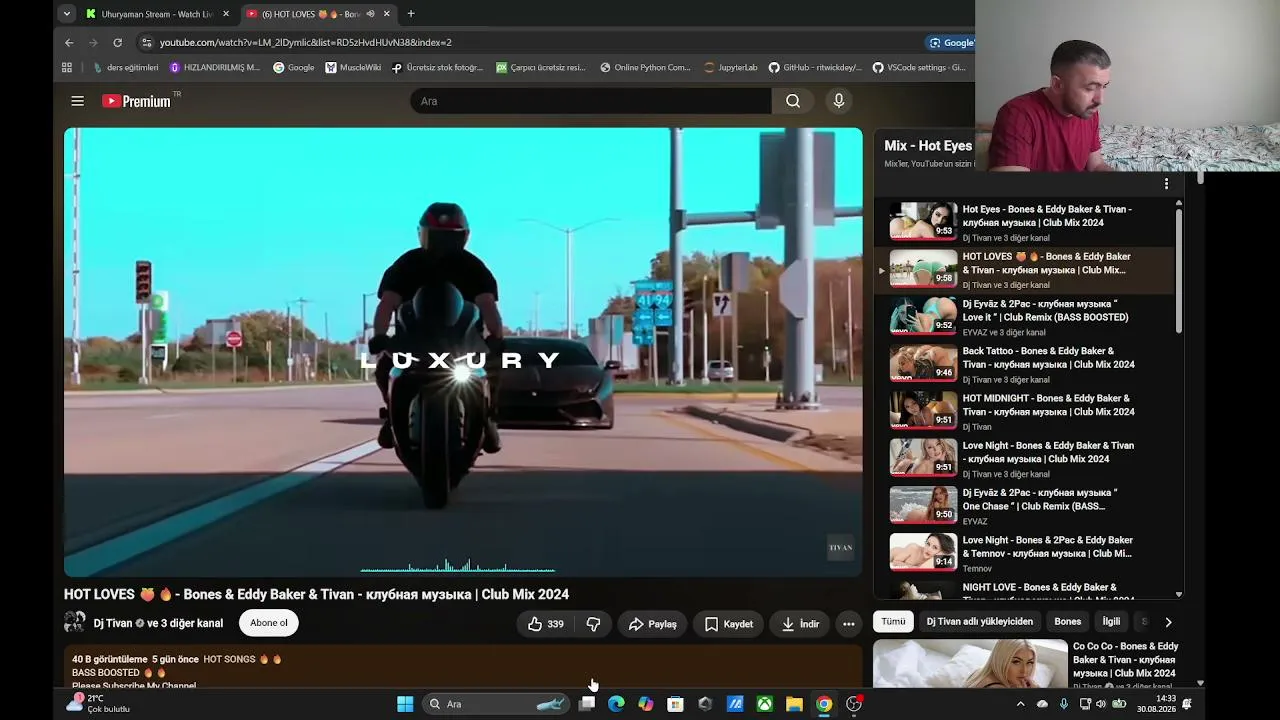This screenshot has height=720, width=1280.
Task: Reload the current page
Action: (117, 43)
